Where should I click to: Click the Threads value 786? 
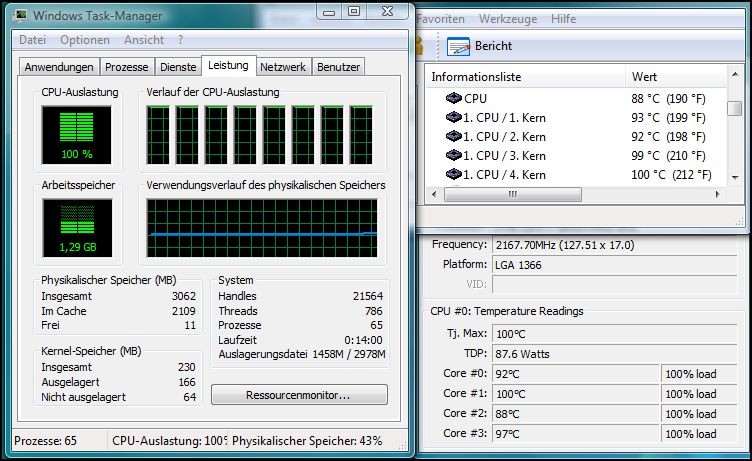tap(374, 311)
